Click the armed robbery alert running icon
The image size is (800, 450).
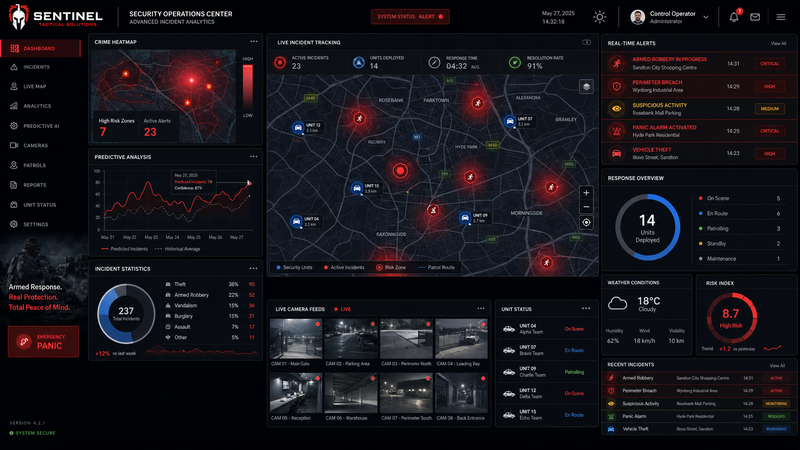(616, 63)
